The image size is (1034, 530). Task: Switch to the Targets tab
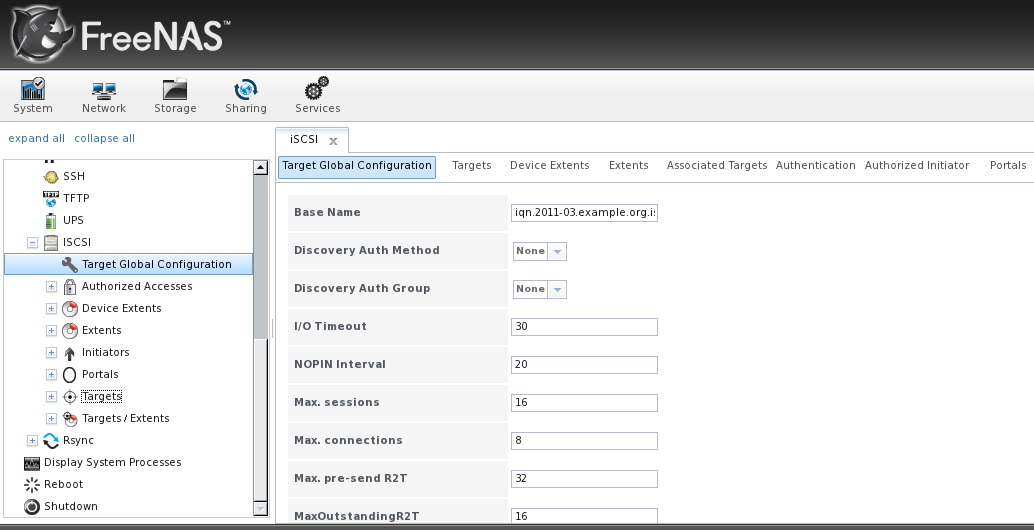click(471, 165)
